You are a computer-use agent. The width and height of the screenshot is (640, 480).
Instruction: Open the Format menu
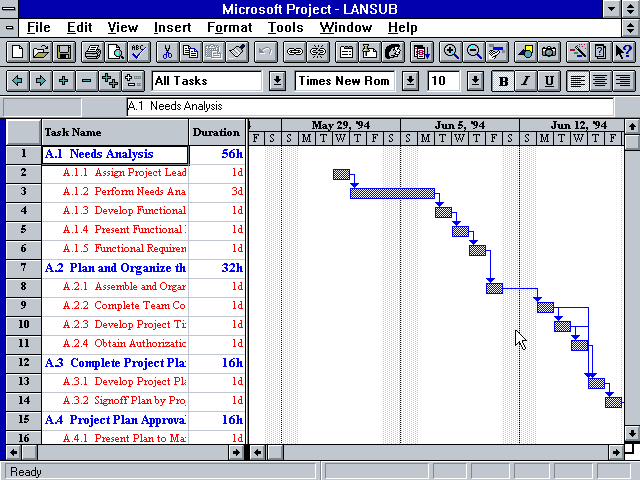(229, 28)
